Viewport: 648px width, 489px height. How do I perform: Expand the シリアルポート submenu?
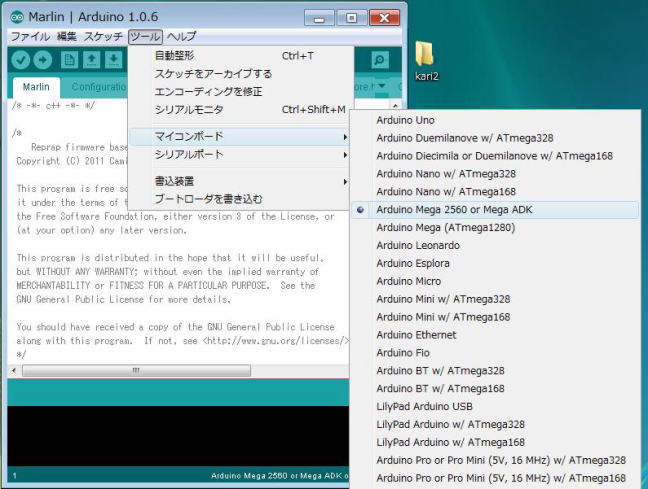241,155
